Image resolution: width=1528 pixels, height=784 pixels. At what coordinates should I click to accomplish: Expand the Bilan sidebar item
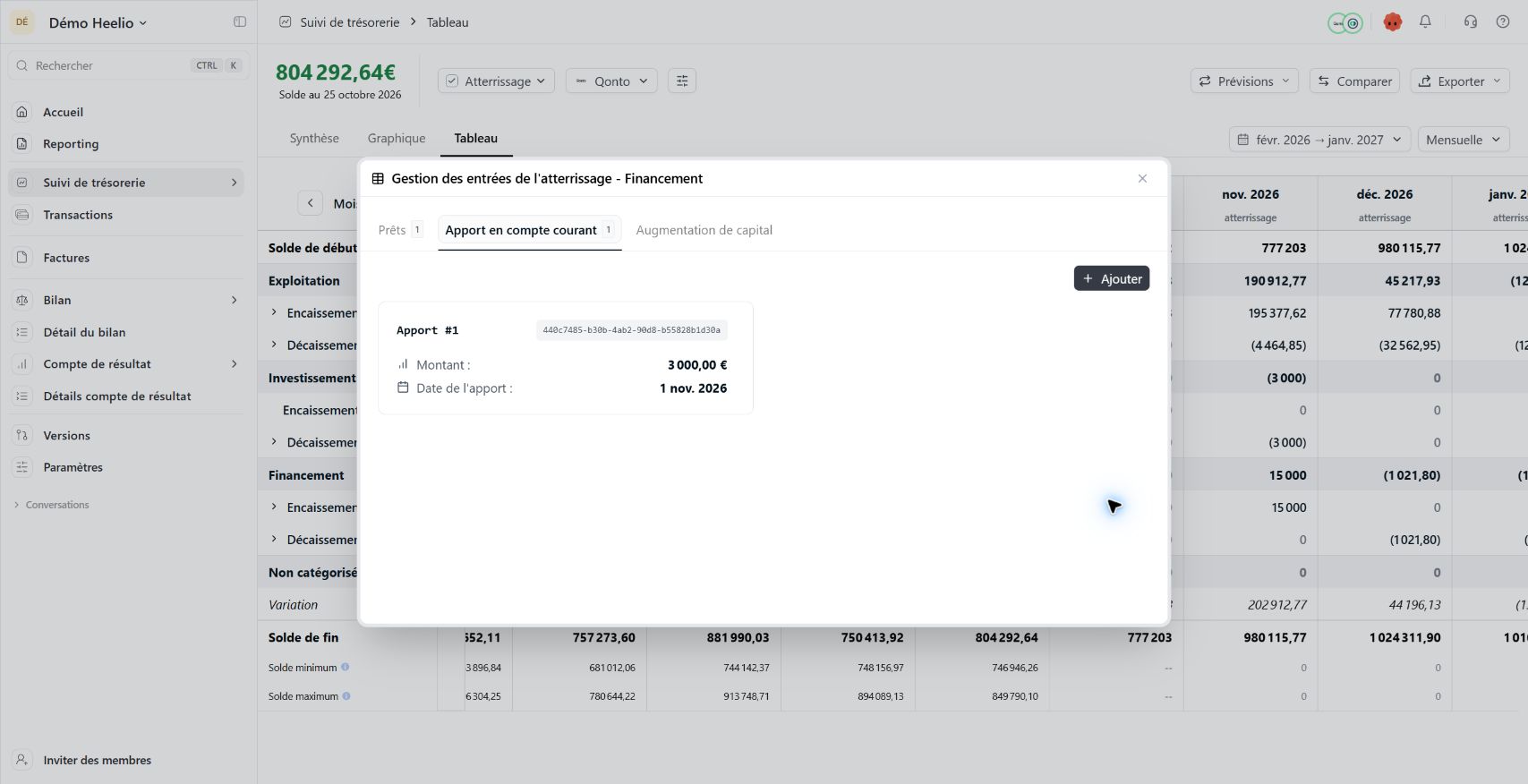235,300
